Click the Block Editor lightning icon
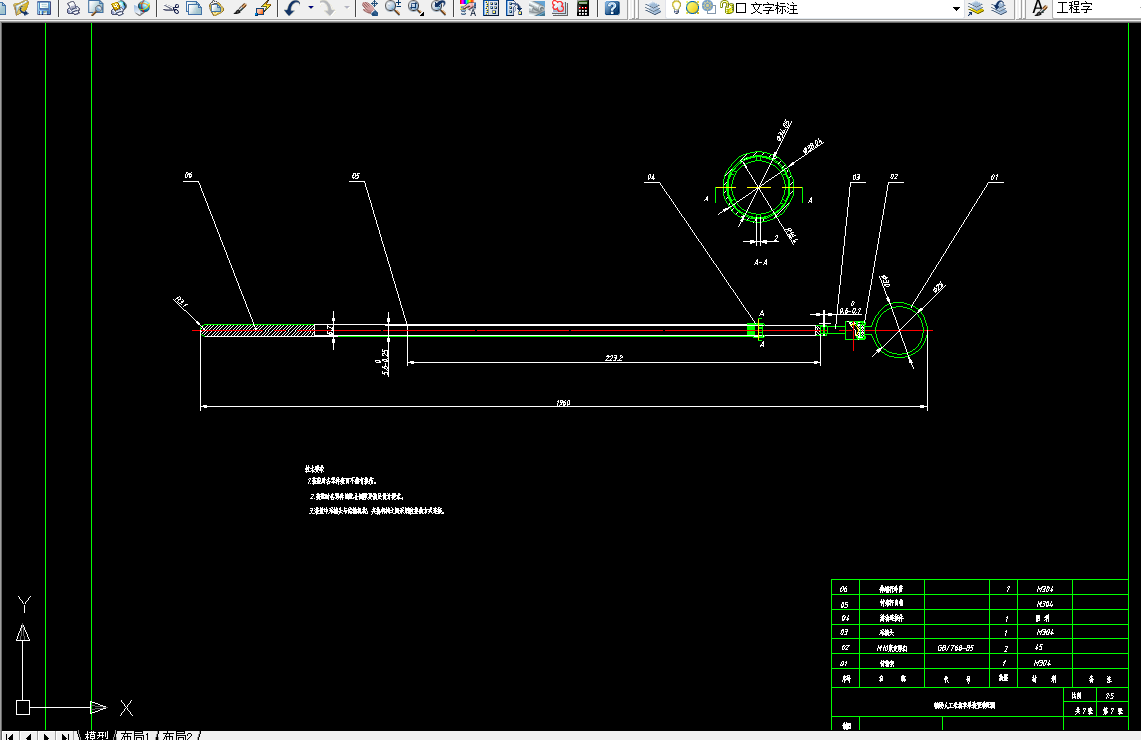 pyautogui.click(x=263, y=8)
